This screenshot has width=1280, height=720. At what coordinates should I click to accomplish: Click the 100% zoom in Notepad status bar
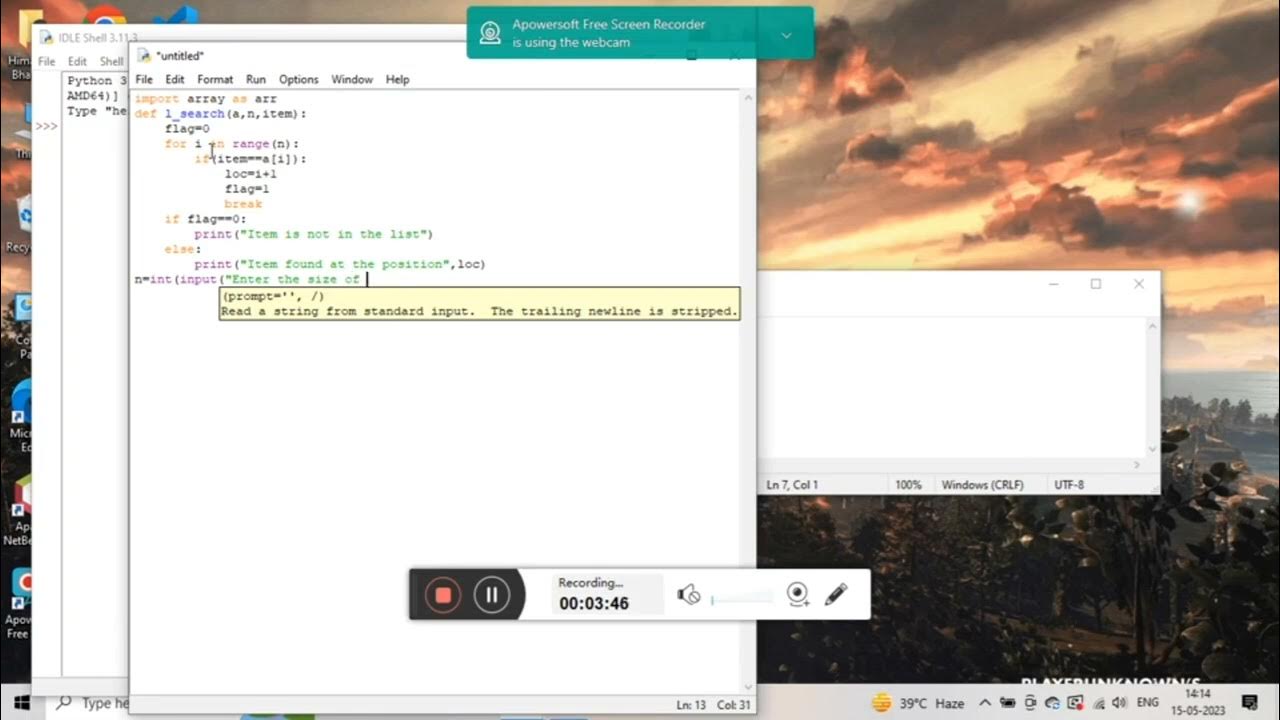(x=908, y=485)
